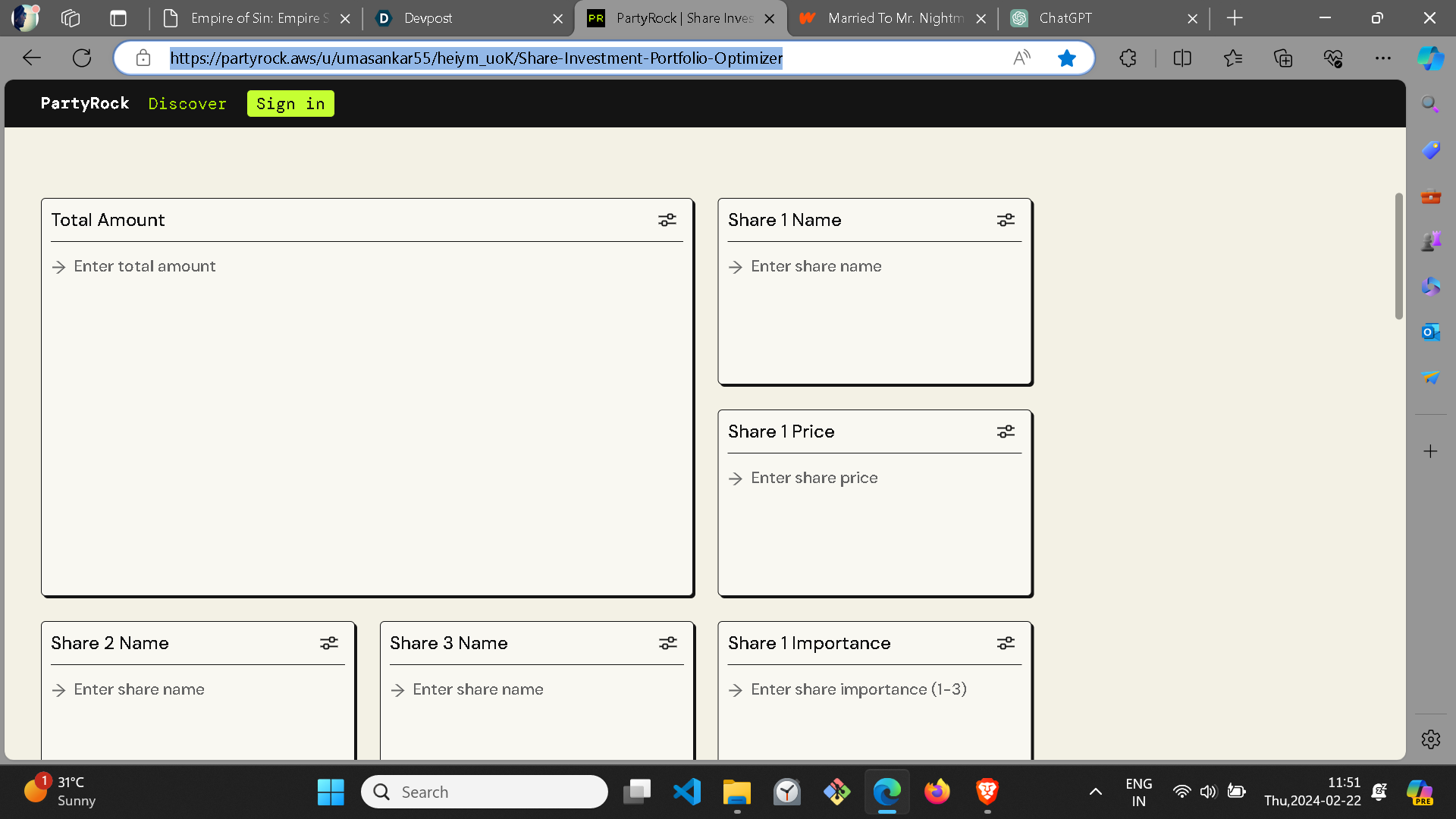Open settings icon on Share 1 Price widget
The height and width of the screenshot is (819, 1456).
click(x=1006, y=431)
